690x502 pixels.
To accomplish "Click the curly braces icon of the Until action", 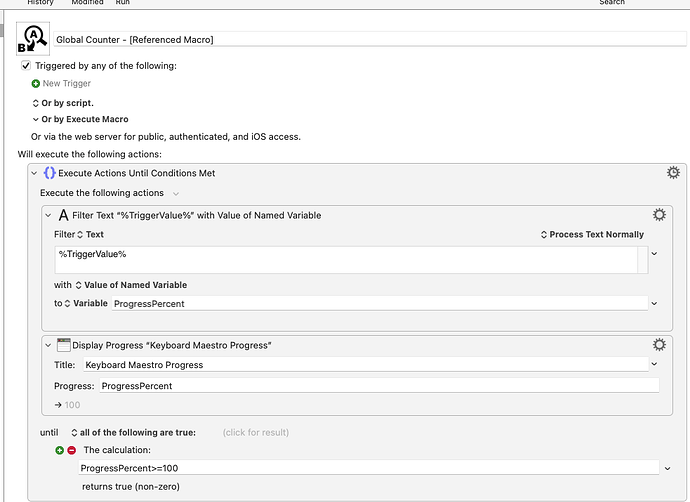I will tap(50, 173).
